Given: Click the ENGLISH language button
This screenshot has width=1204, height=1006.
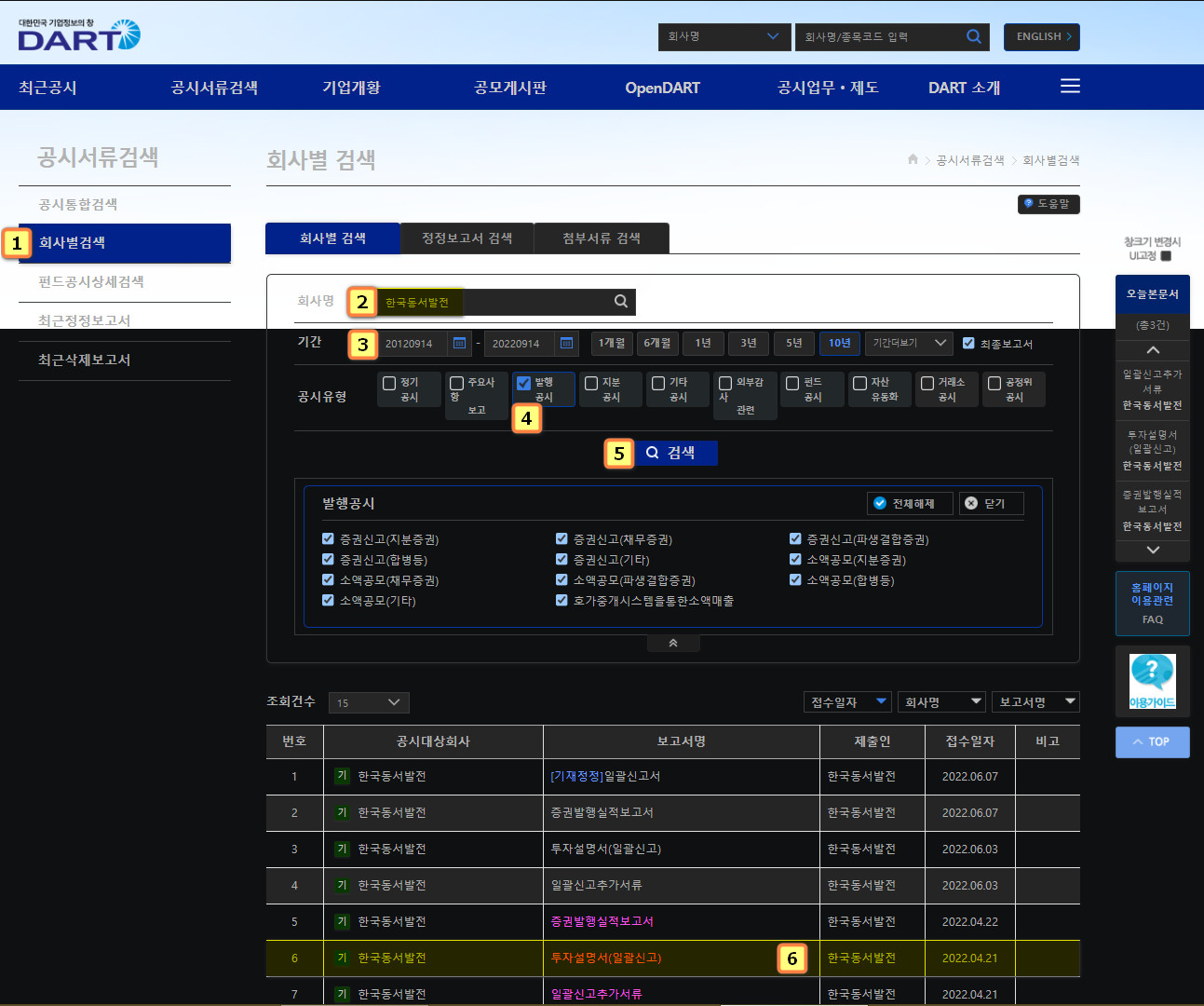Looking at the screenshot, I should (x=1042, y=36).
